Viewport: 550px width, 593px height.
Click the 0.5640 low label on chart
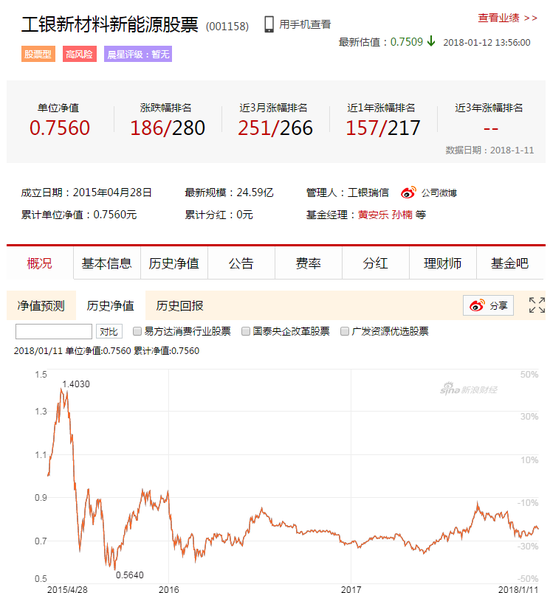click(x=130, y=575)
